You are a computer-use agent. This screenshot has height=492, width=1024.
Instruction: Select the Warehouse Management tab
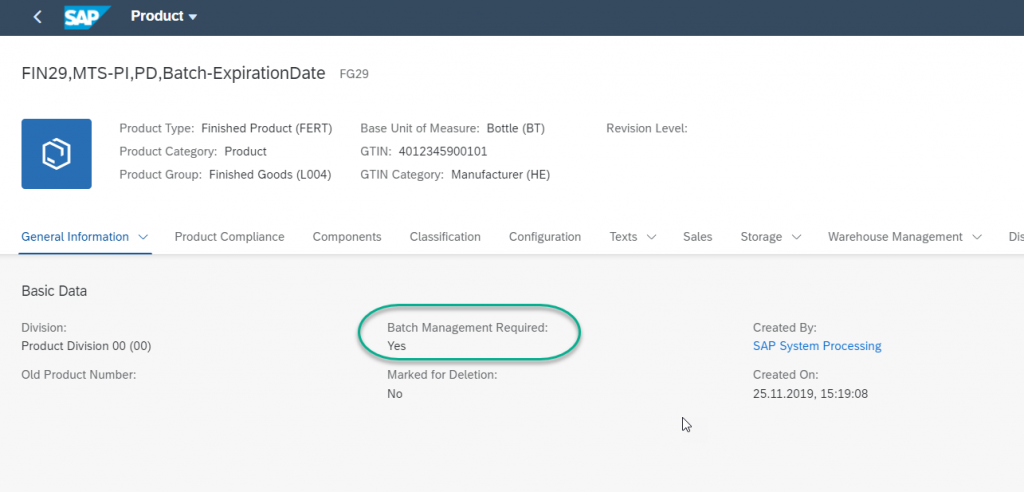(x=895, y=237)
